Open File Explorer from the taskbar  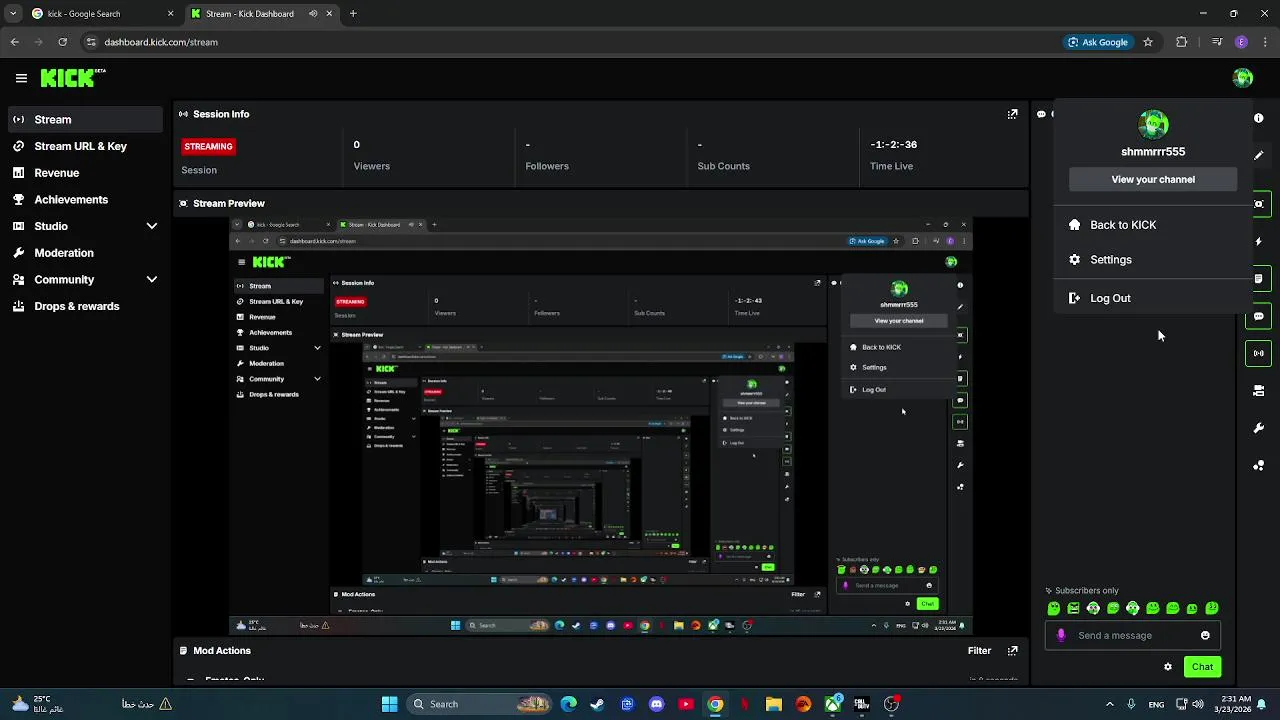coord(773,704)
